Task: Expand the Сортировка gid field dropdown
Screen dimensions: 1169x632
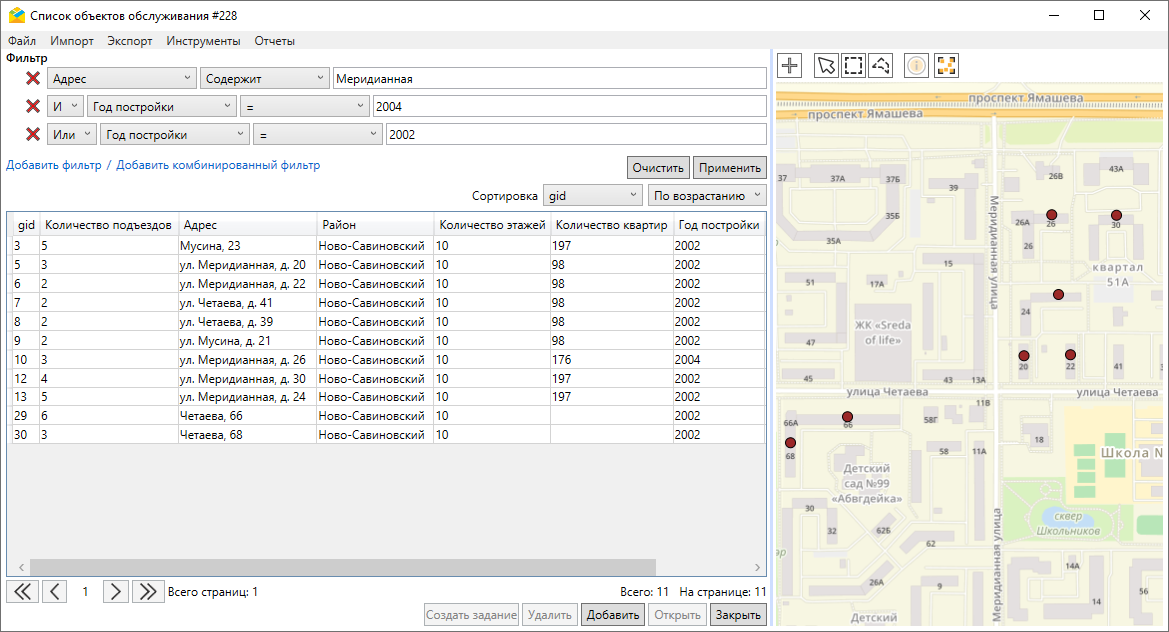Action: pos(592,195)
